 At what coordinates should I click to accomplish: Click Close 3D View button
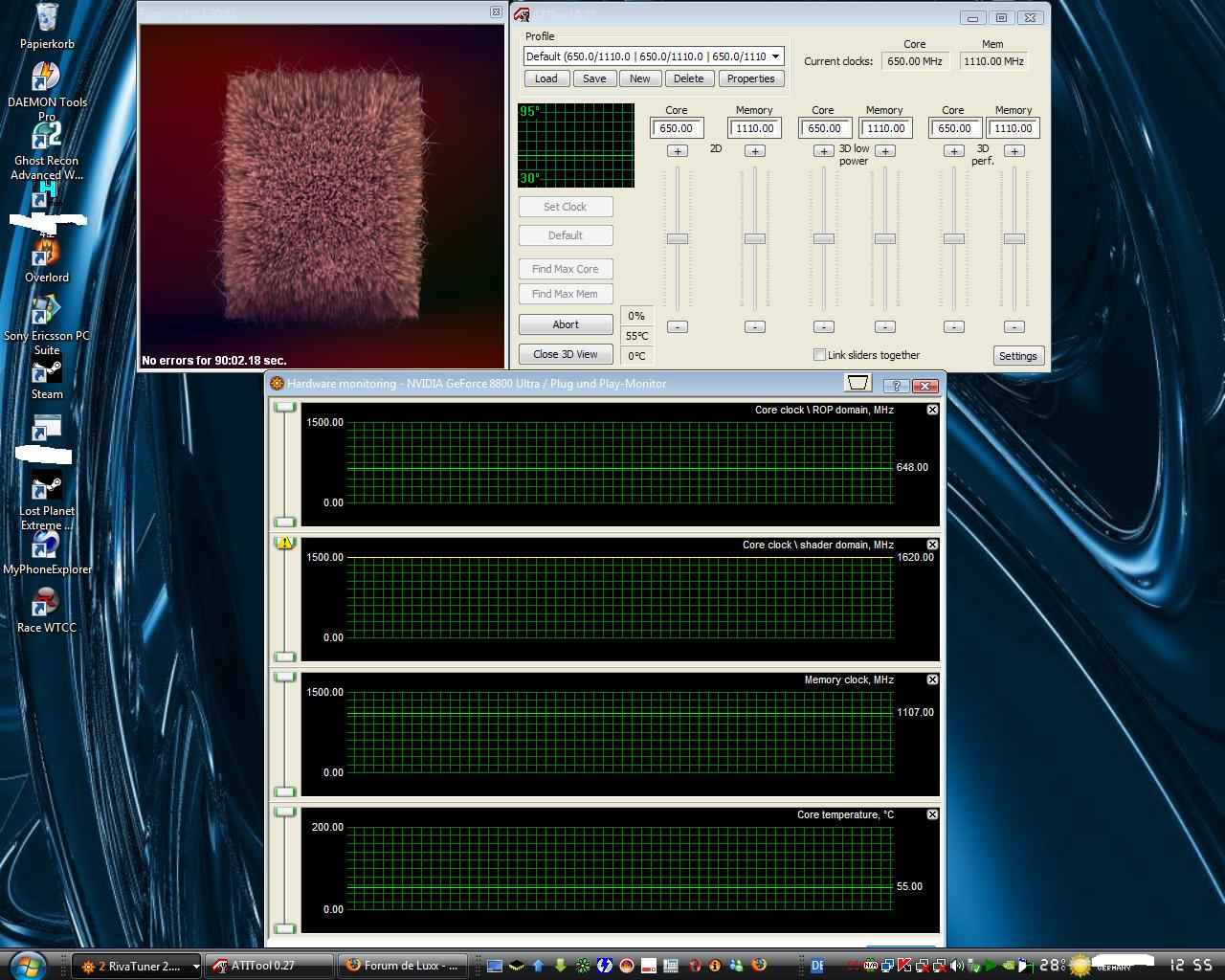click(565, 354)
